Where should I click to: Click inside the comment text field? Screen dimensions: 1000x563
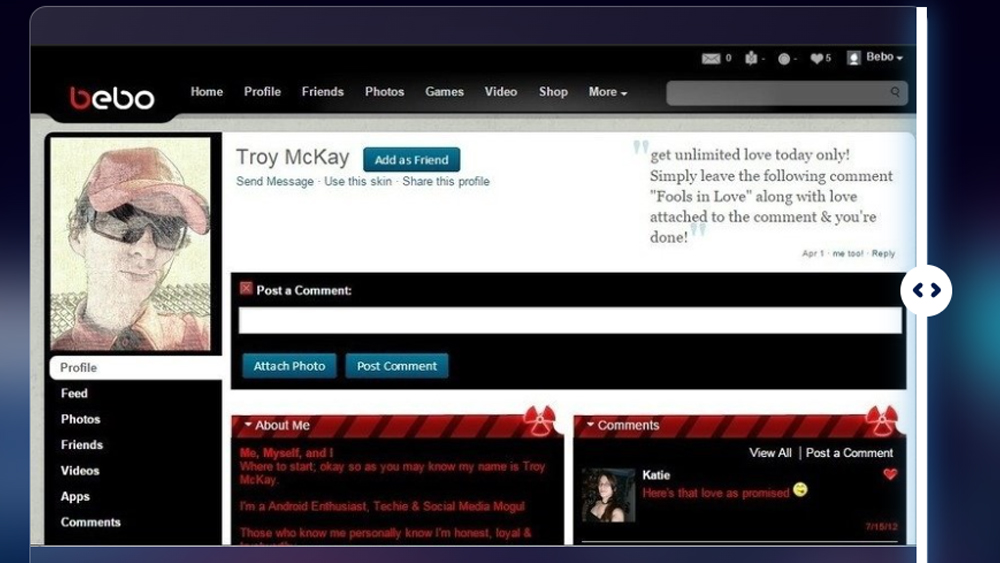point(570,321)
